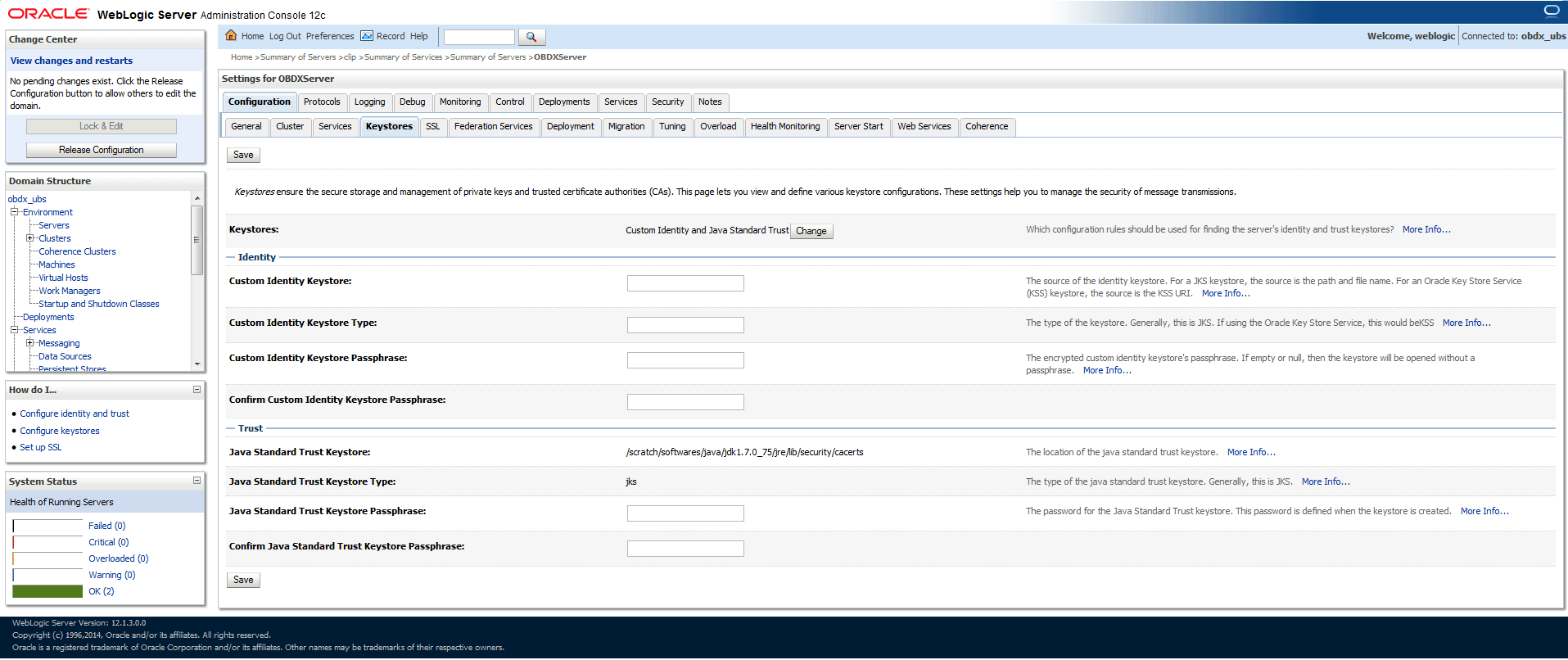1568x660 pixels.
Task: Collapse the Services node in Domain Structure
Action: tap(14, 330)
